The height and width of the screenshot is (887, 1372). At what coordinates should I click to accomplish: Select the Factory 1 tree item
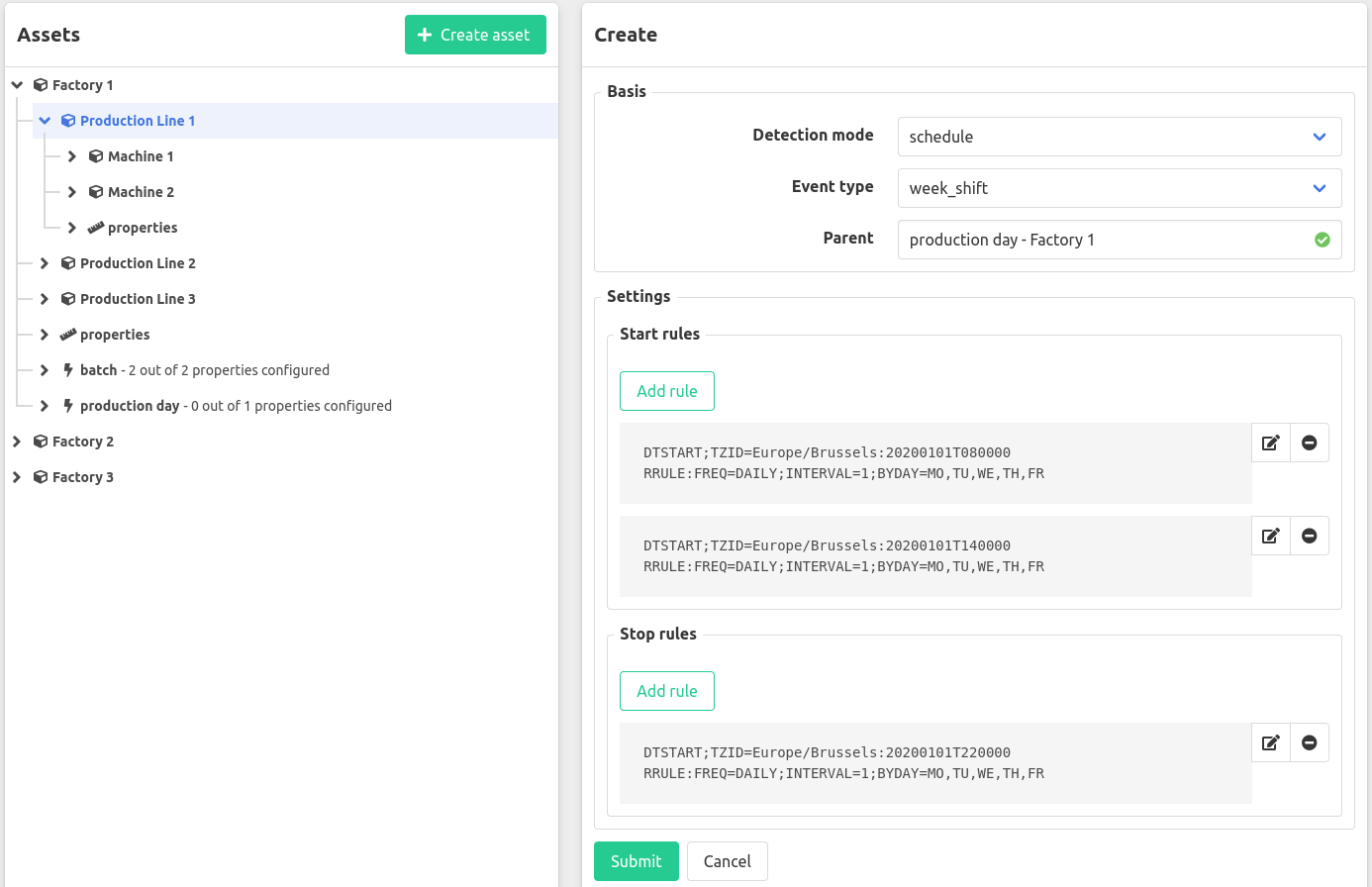tap(83, 85)
